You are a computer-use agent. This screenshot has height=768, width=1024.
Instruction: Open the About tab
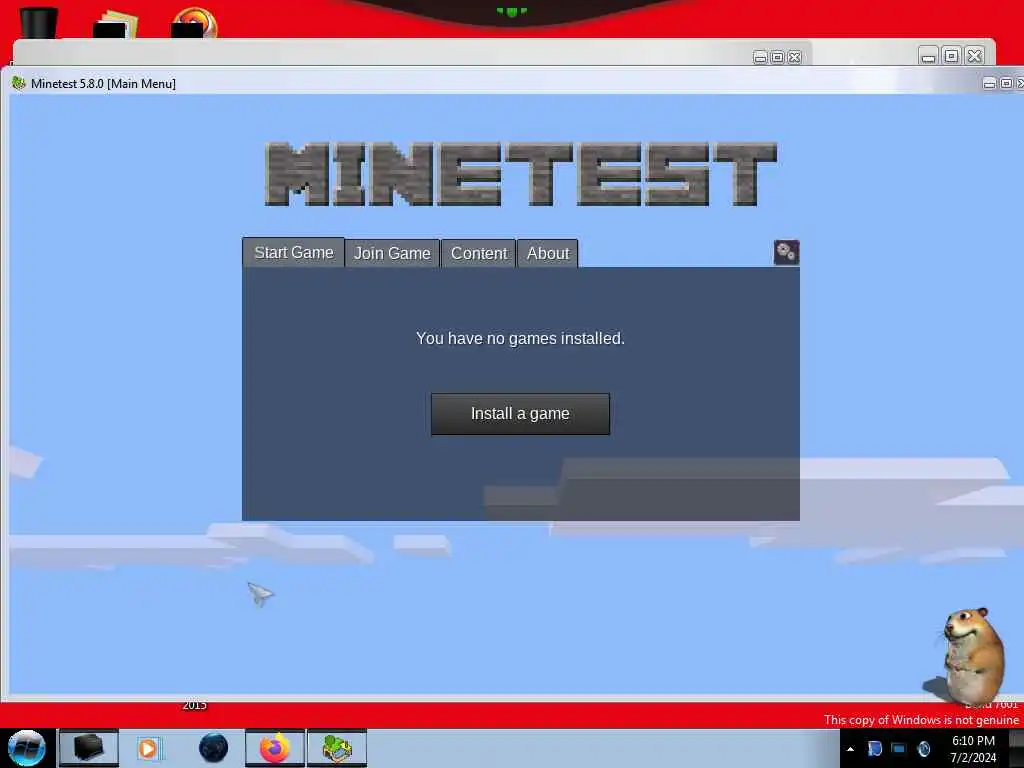547,253
